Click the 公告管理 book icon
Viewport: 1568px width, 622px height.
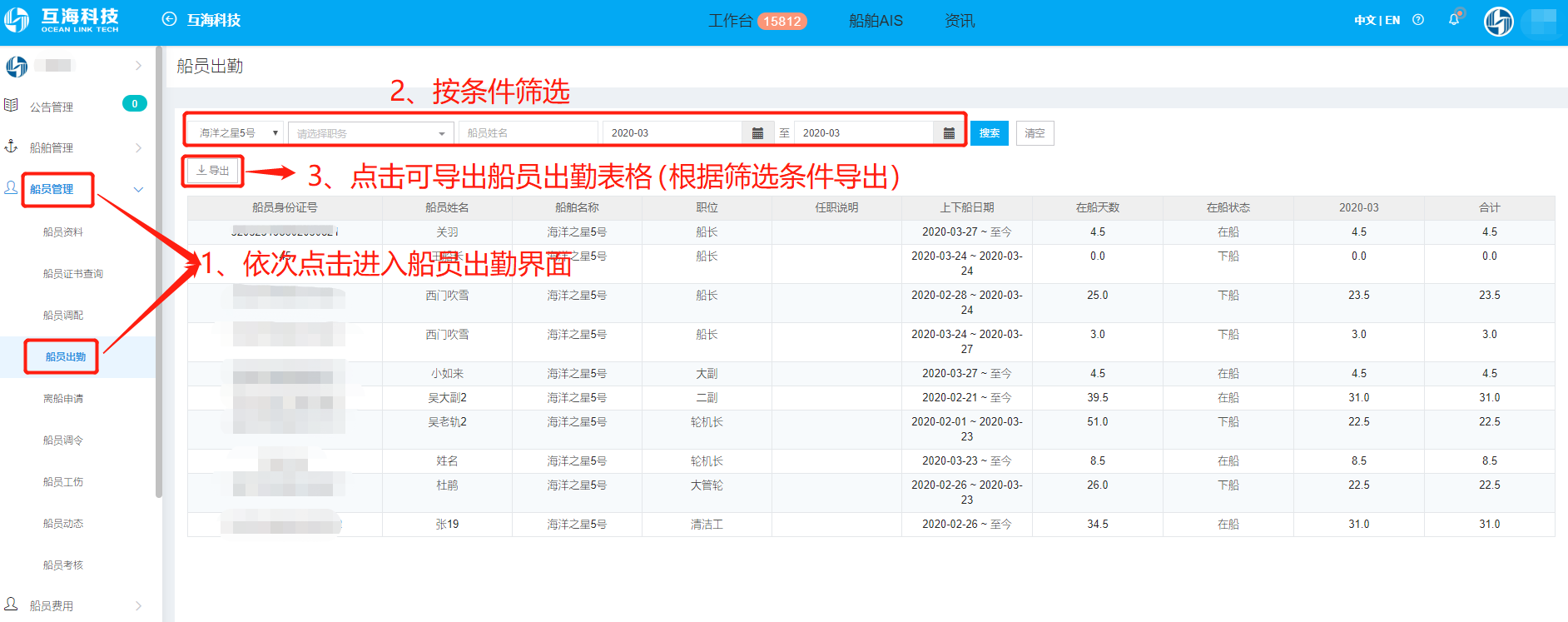(x=11, y=106)
